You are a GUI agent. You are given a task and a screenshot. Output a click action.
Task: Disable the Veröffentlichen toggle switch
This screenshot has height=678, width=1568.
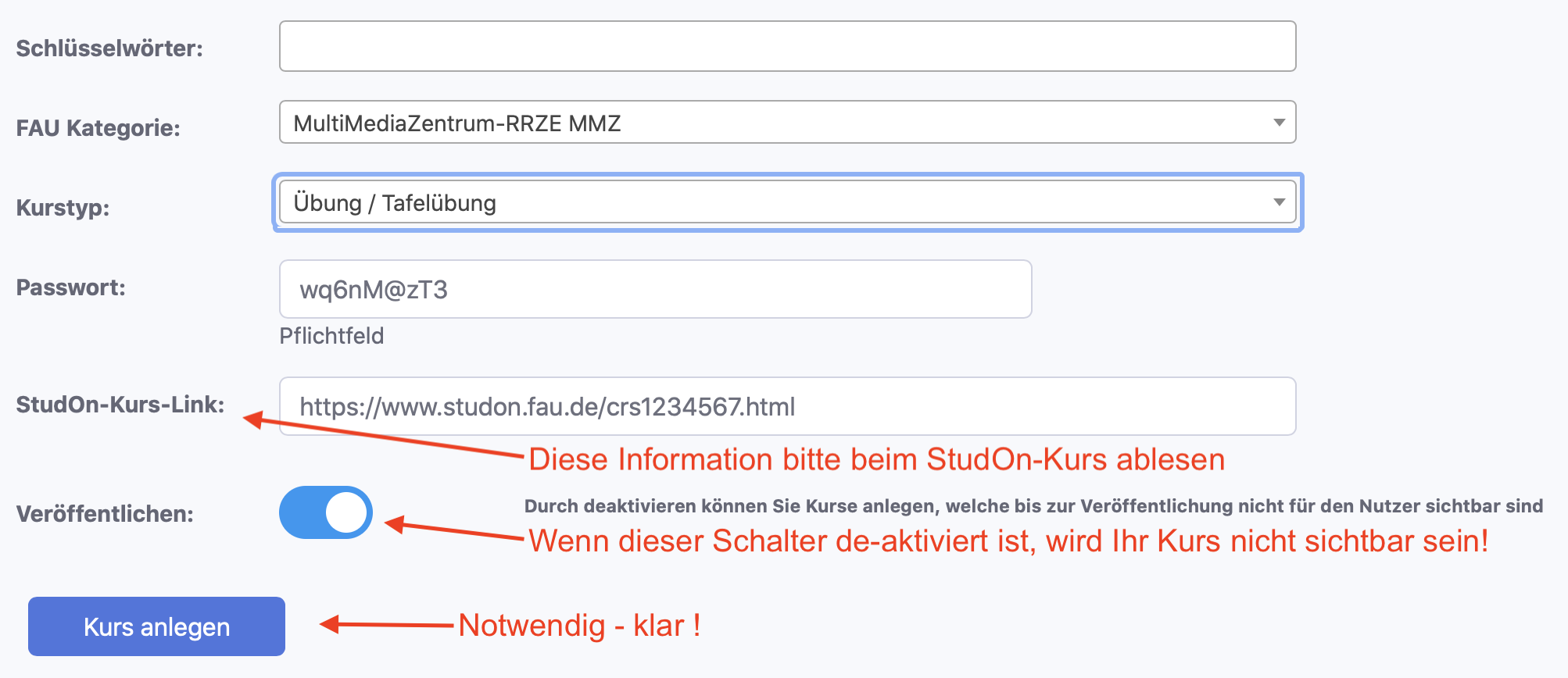pyautogui.click(x=326, y=513)
